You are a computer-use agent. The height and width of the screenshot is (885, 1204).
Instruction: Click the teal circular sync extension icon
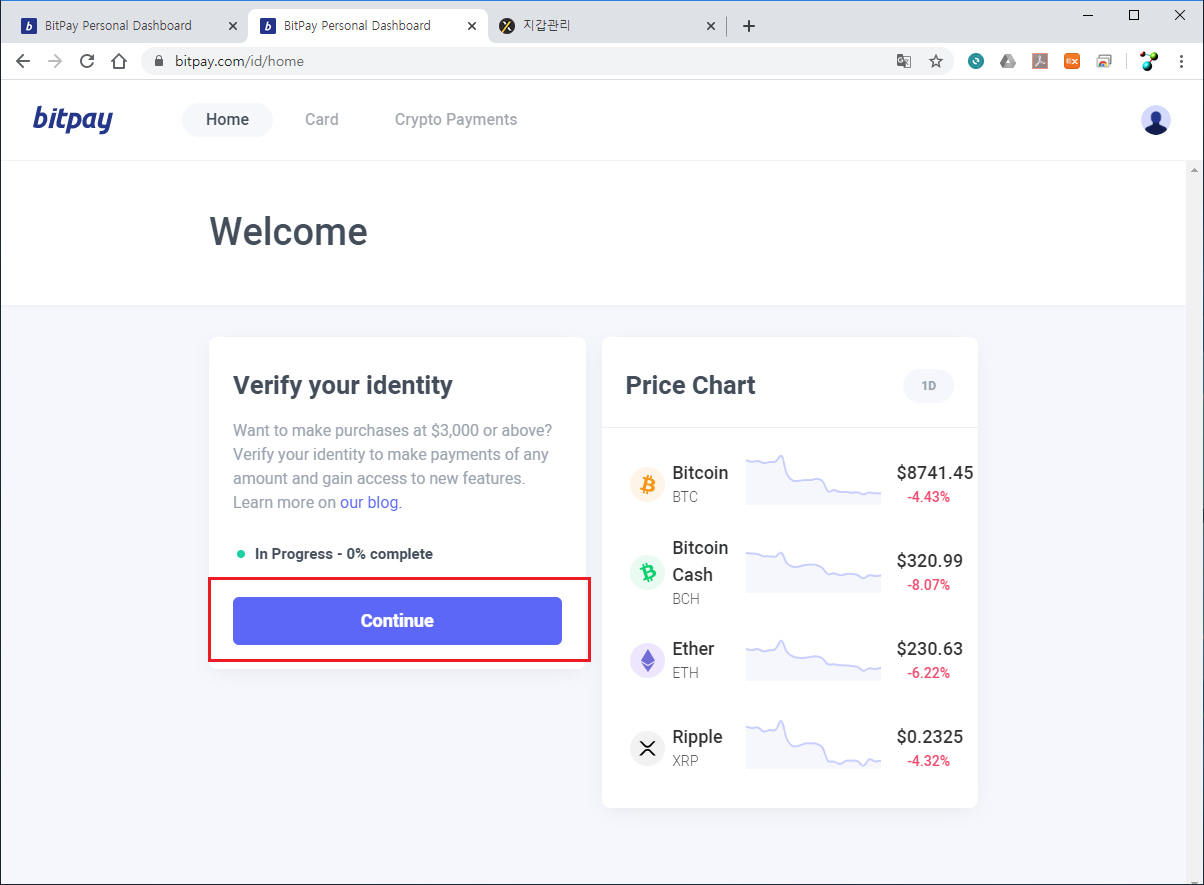976,61
